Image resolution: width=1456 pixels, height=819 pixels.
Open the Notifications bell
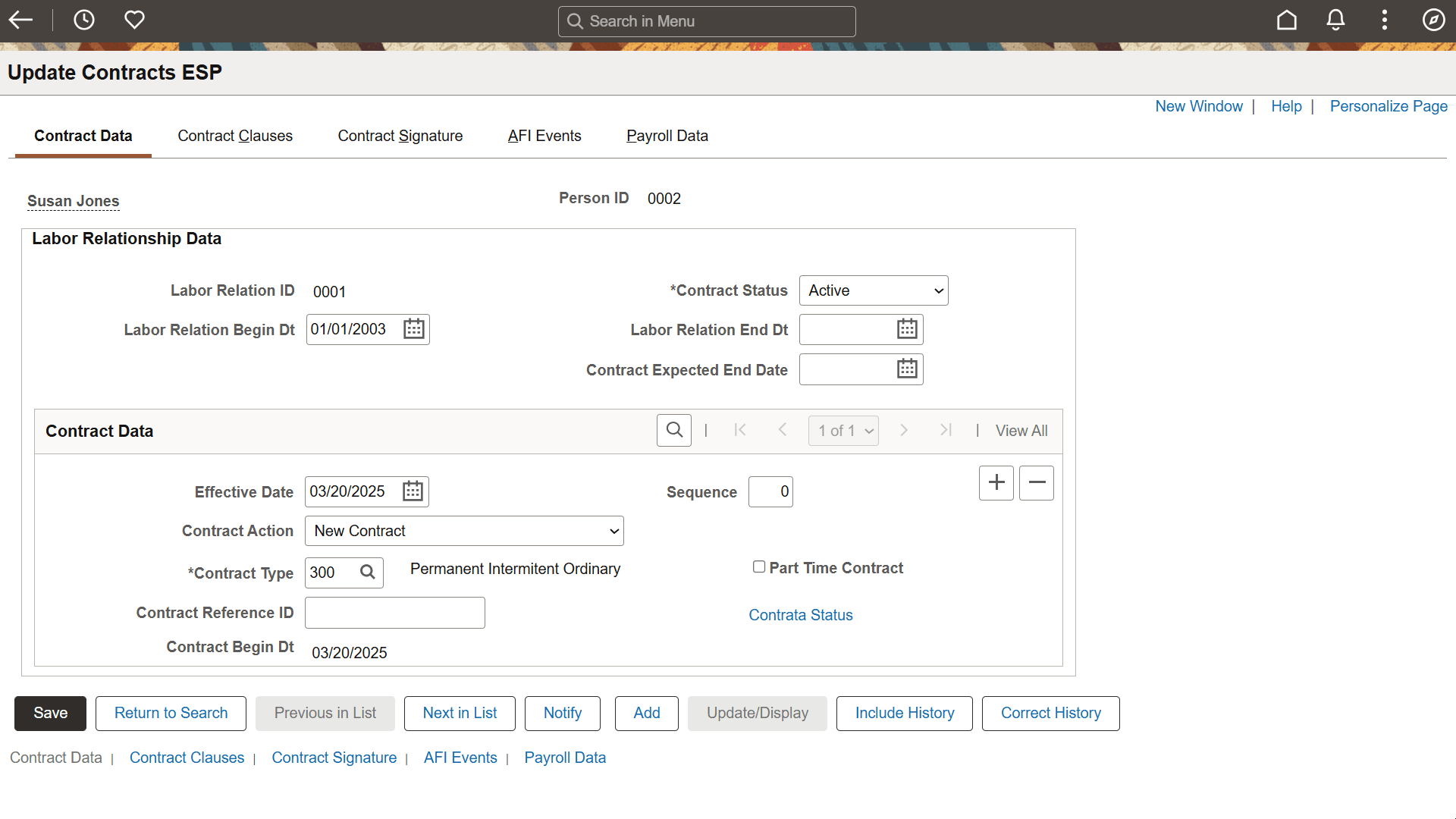pyautogui.click(x=1335, y=20)
